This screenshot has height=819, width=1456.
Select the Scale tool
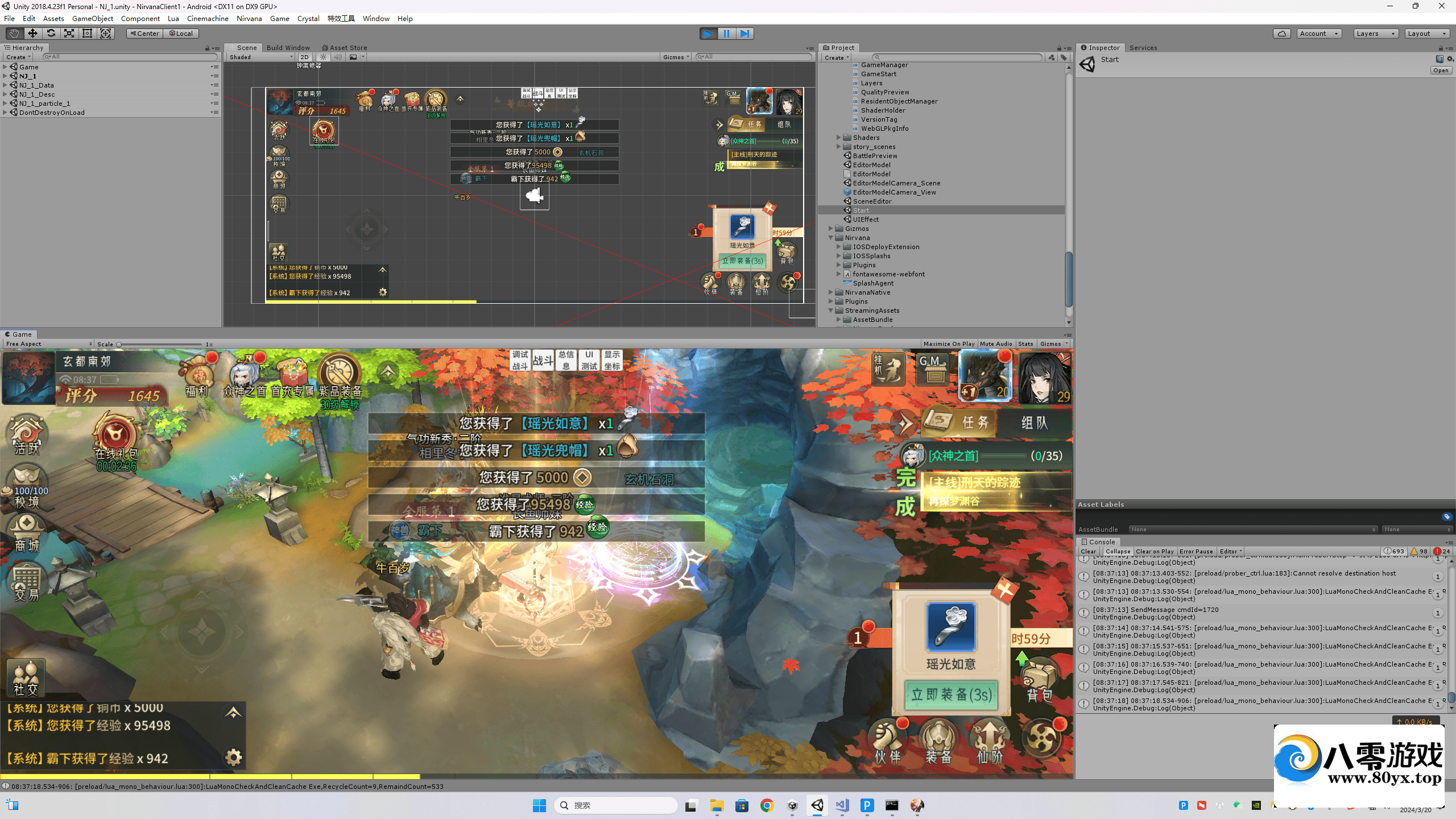pos(69,34)
